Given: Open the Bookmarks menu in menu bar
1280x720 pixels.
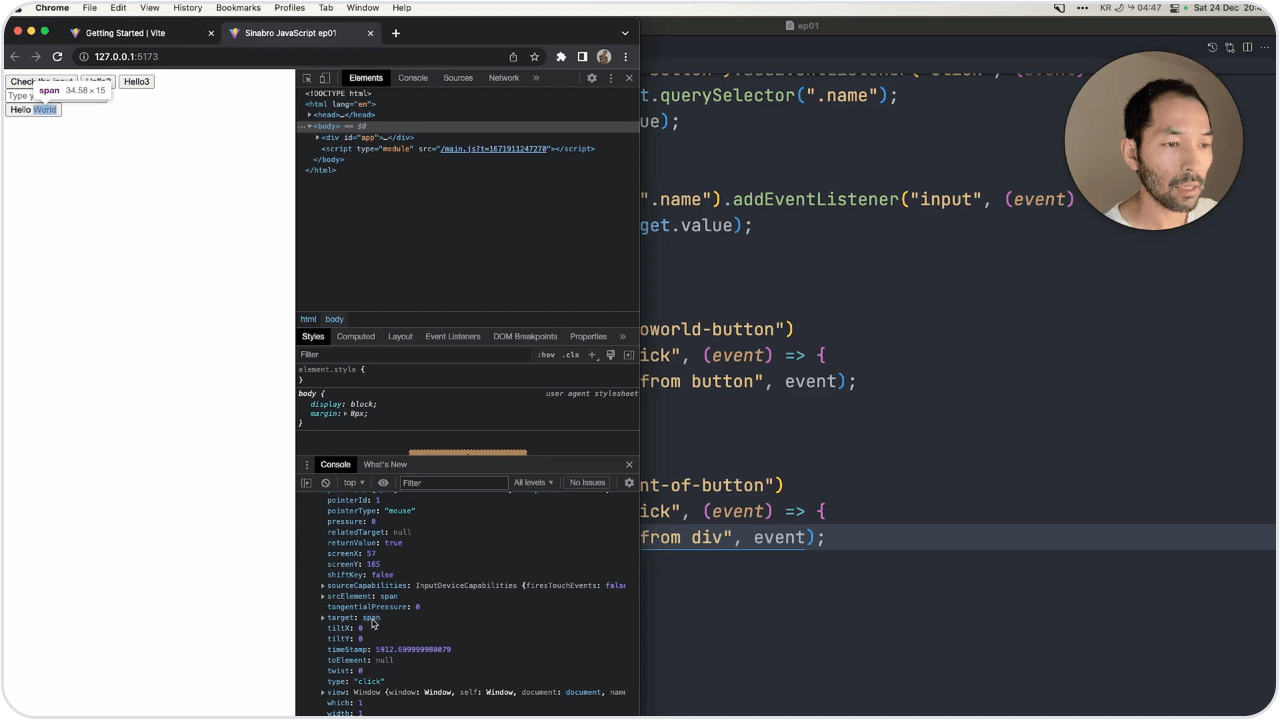Looking at the screenshot, I should click(x=238, y=8).
